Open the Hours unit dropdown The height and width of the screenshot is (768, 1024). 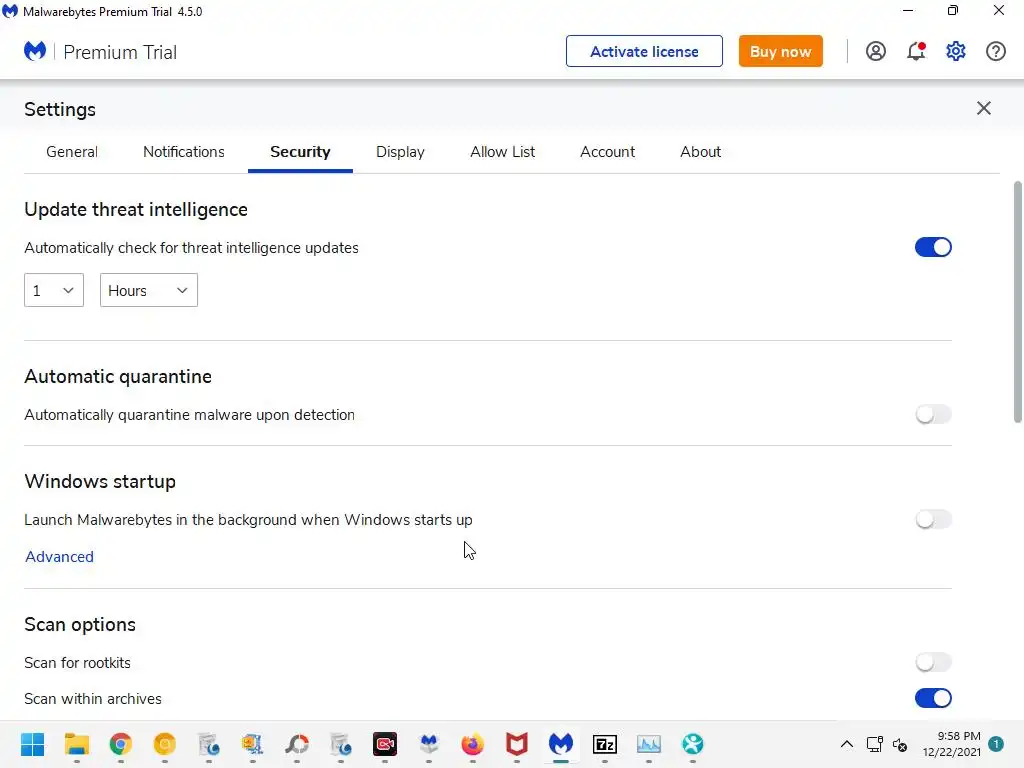pyautogui.click(x=148, y=290)
